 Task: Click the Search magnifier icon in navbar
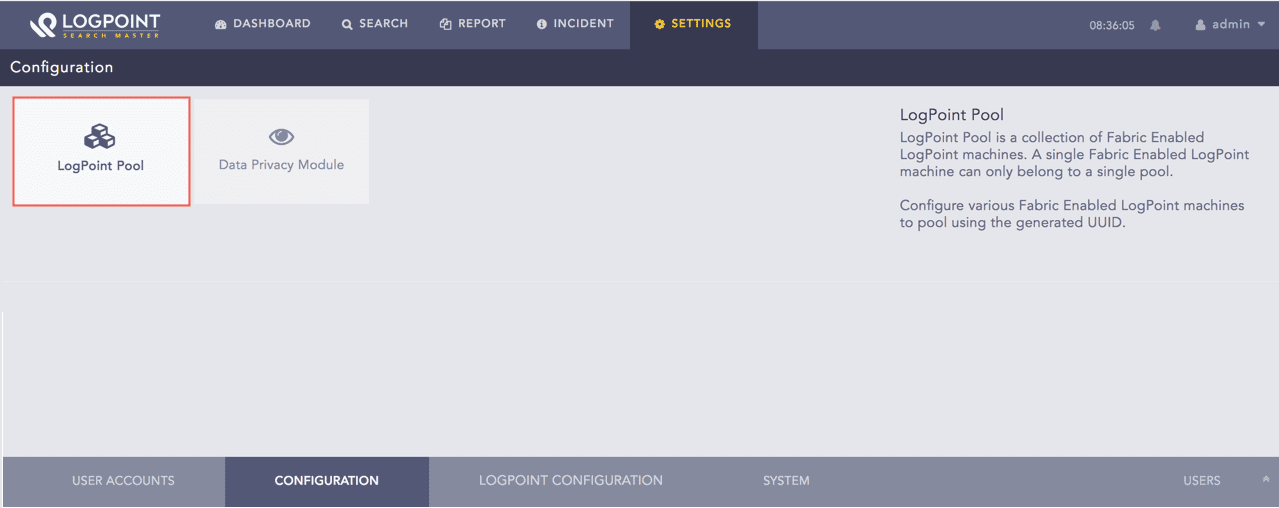click(347, 24)
